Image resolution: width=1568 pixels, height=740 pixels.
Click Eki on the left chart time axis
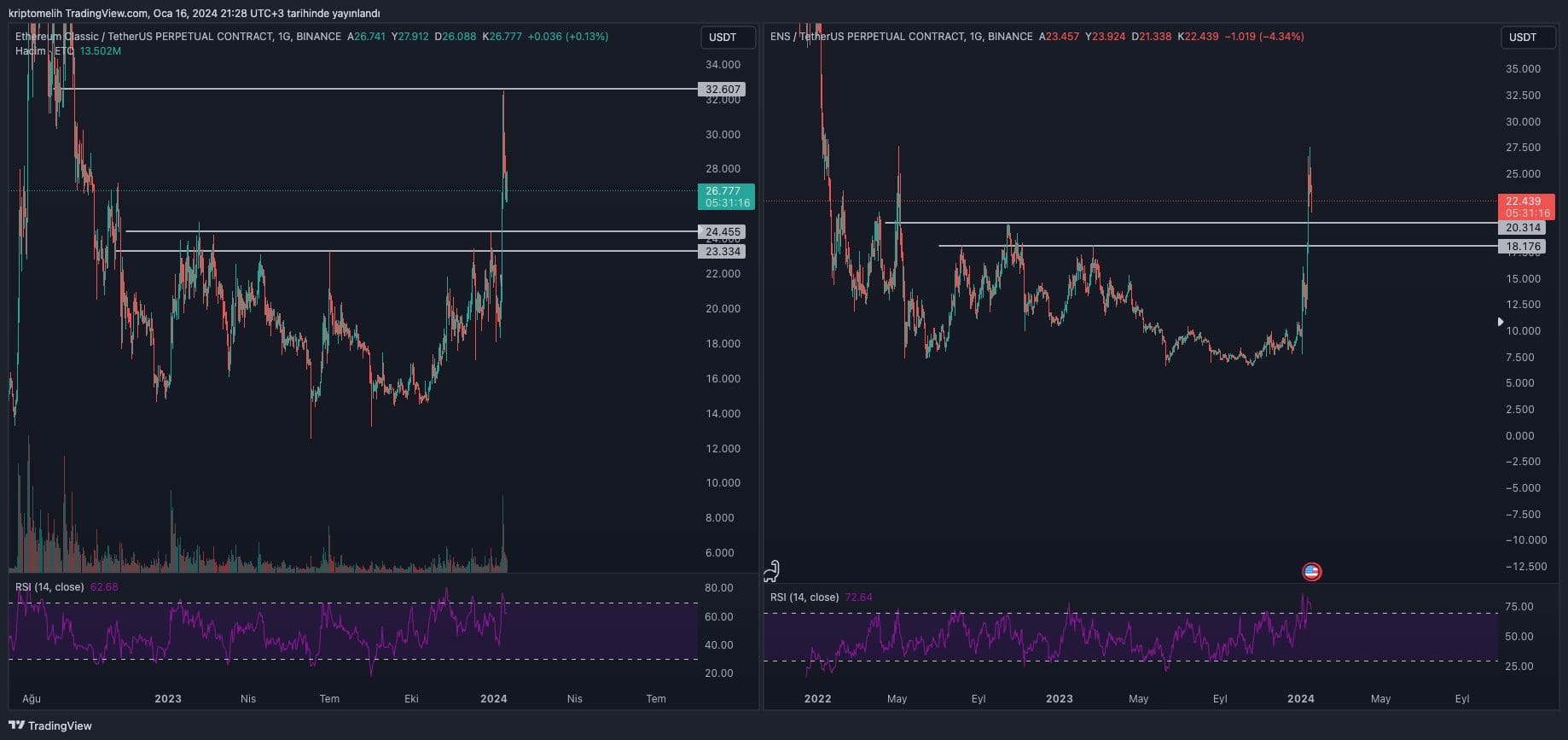click(411, 698)
